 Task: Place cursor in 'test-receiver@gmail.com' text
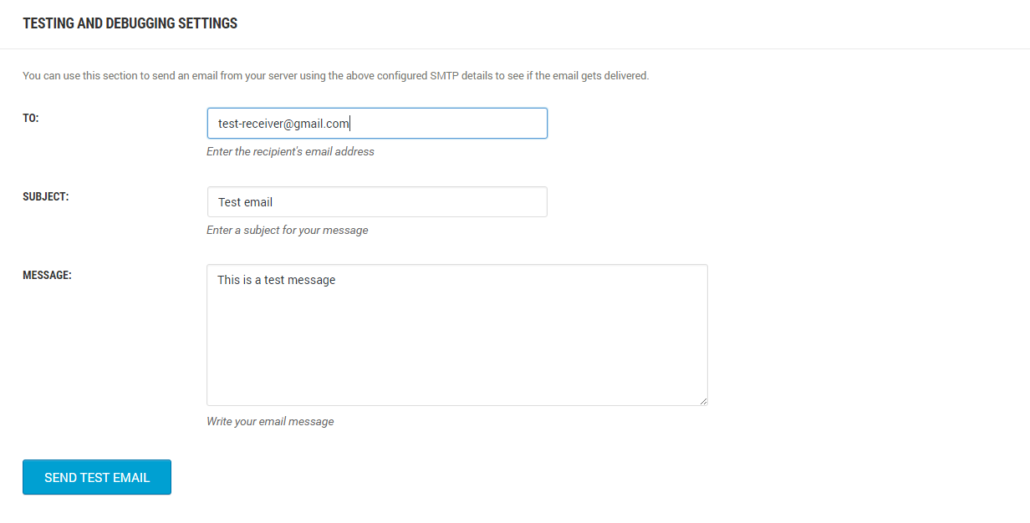(x=283, y=124)
